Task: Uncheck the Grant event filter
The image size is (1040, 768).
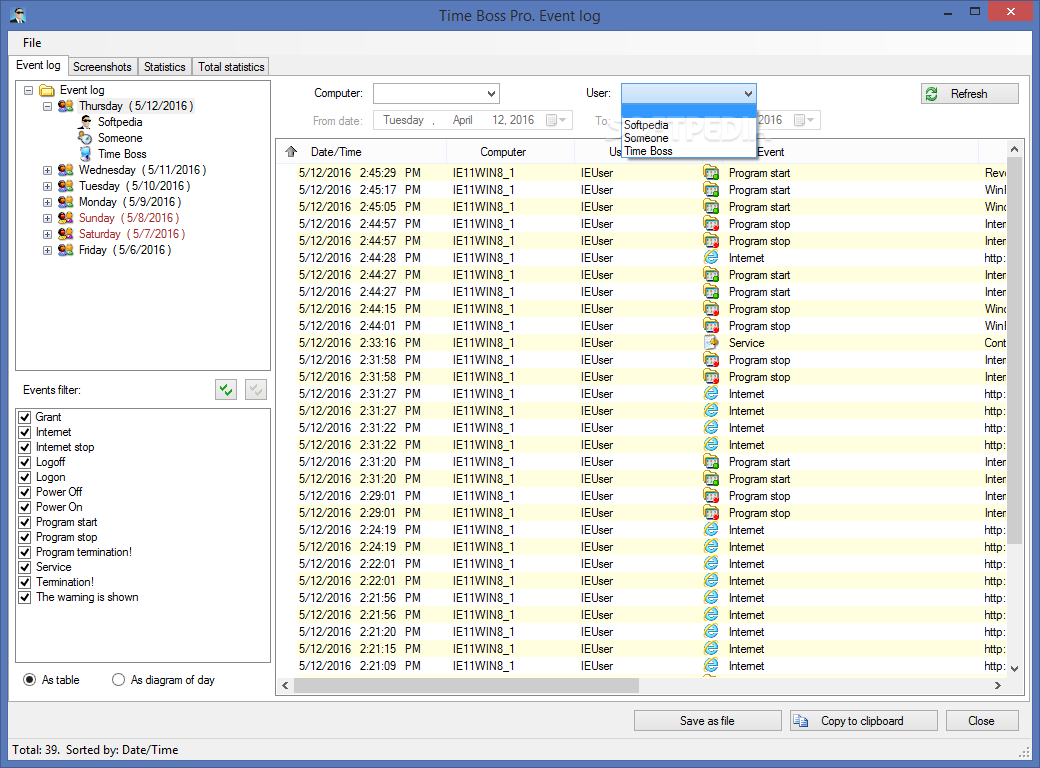Action: click(25, 417)
